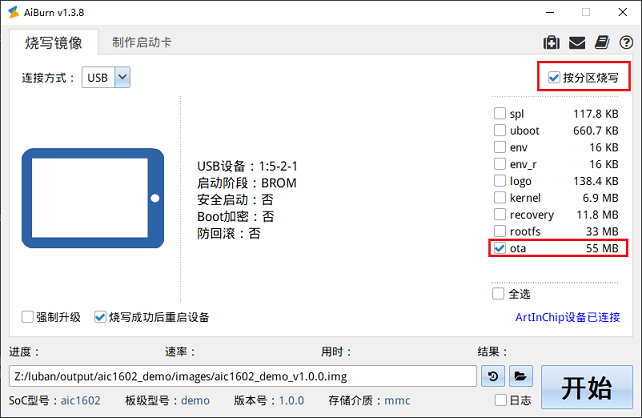Check the 全选 select-all checkbox

499,294
